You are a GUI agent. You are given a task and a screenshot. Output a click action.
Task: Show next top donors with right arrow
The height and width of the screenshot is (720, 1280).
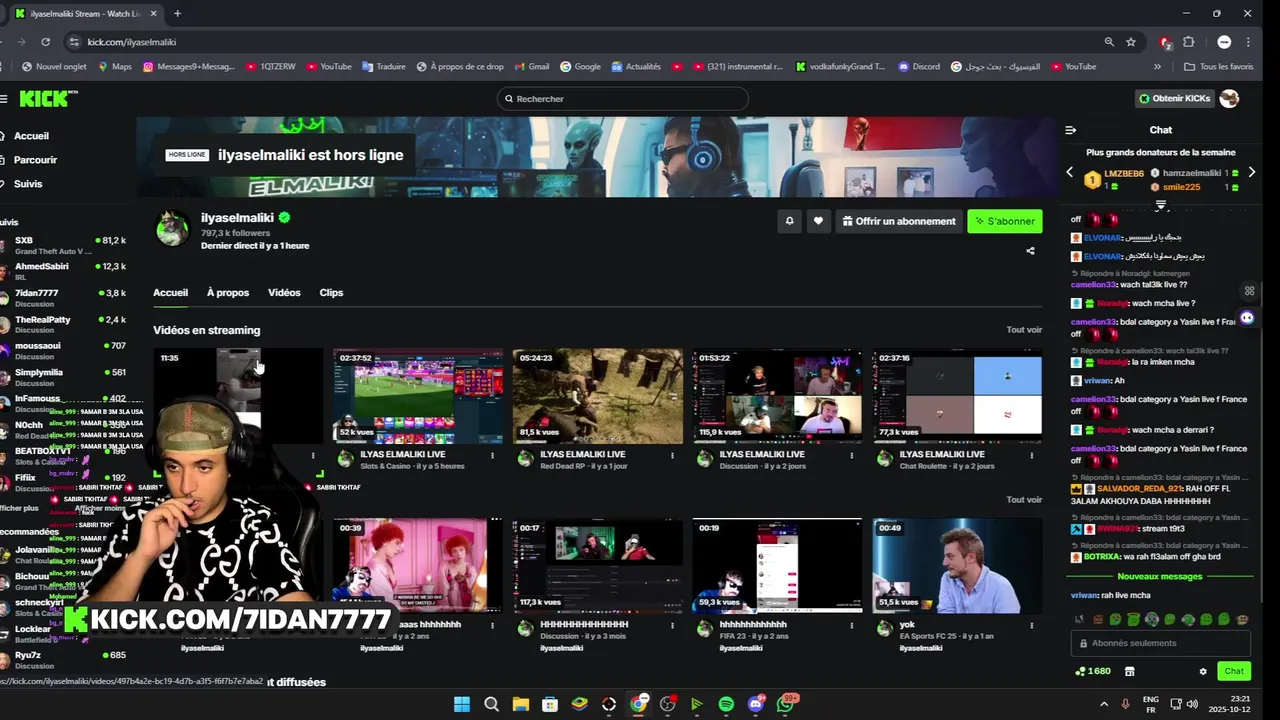click(x=1251, y=173)
